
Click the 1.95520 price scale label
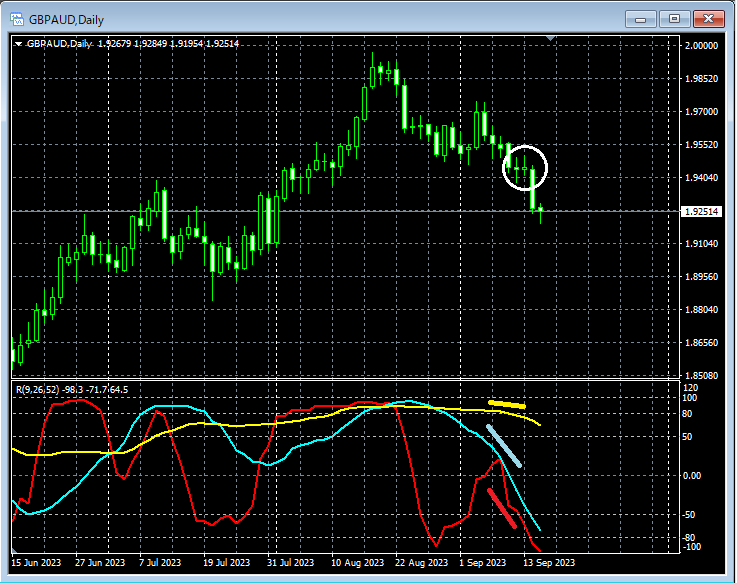701,145
